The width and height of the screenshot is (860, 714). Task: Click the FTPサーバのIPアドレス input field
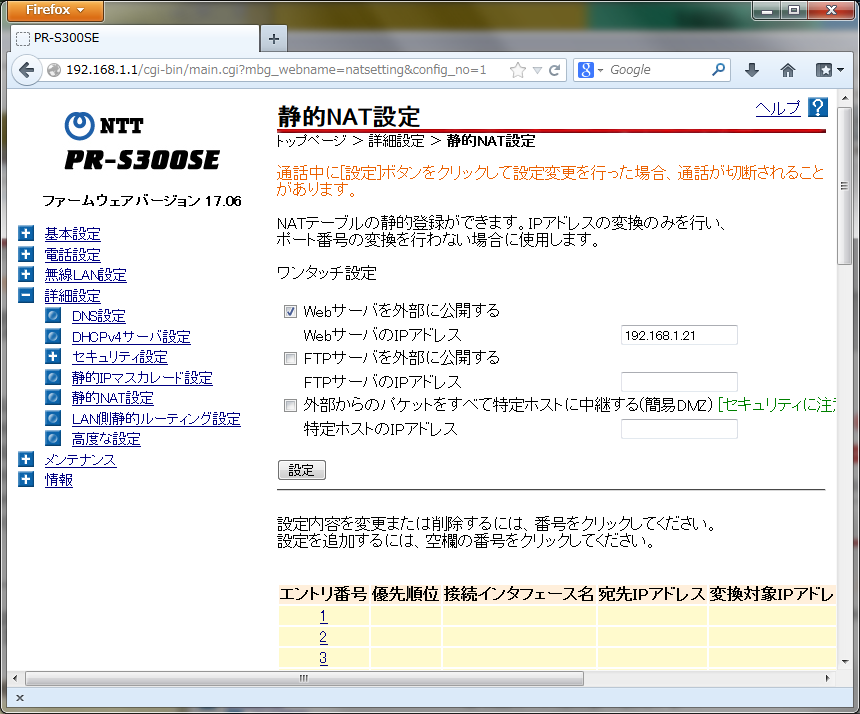[x=679, y=382]
